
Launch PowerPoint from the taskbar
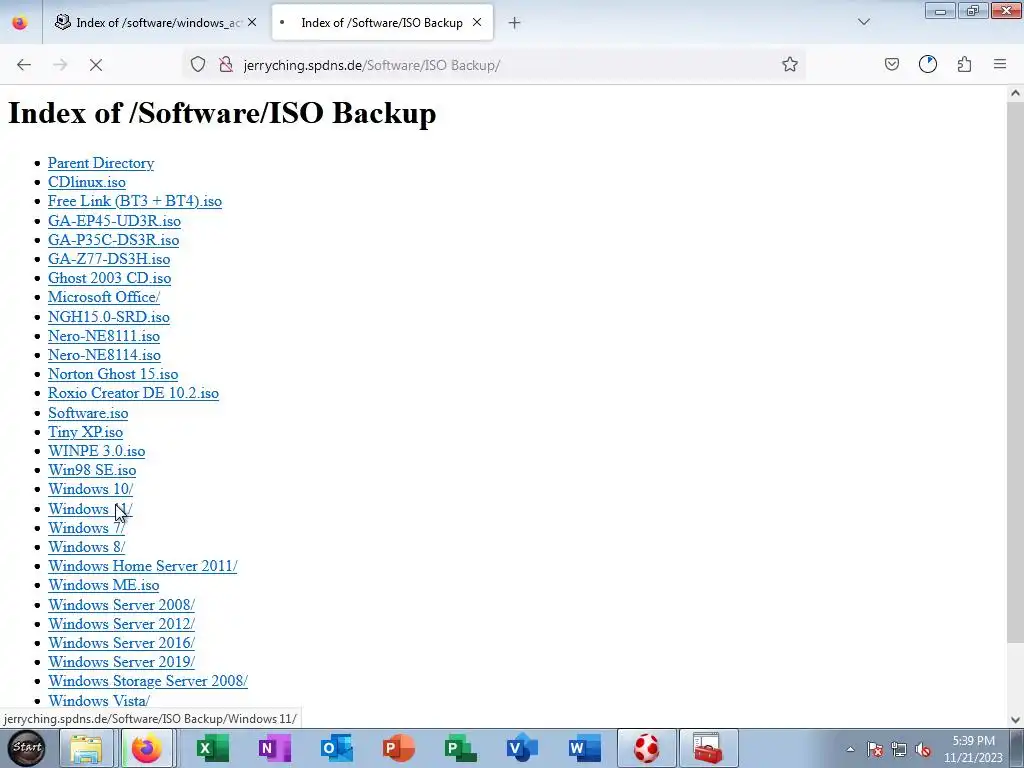pyautogui.click(x=398, y=748)
